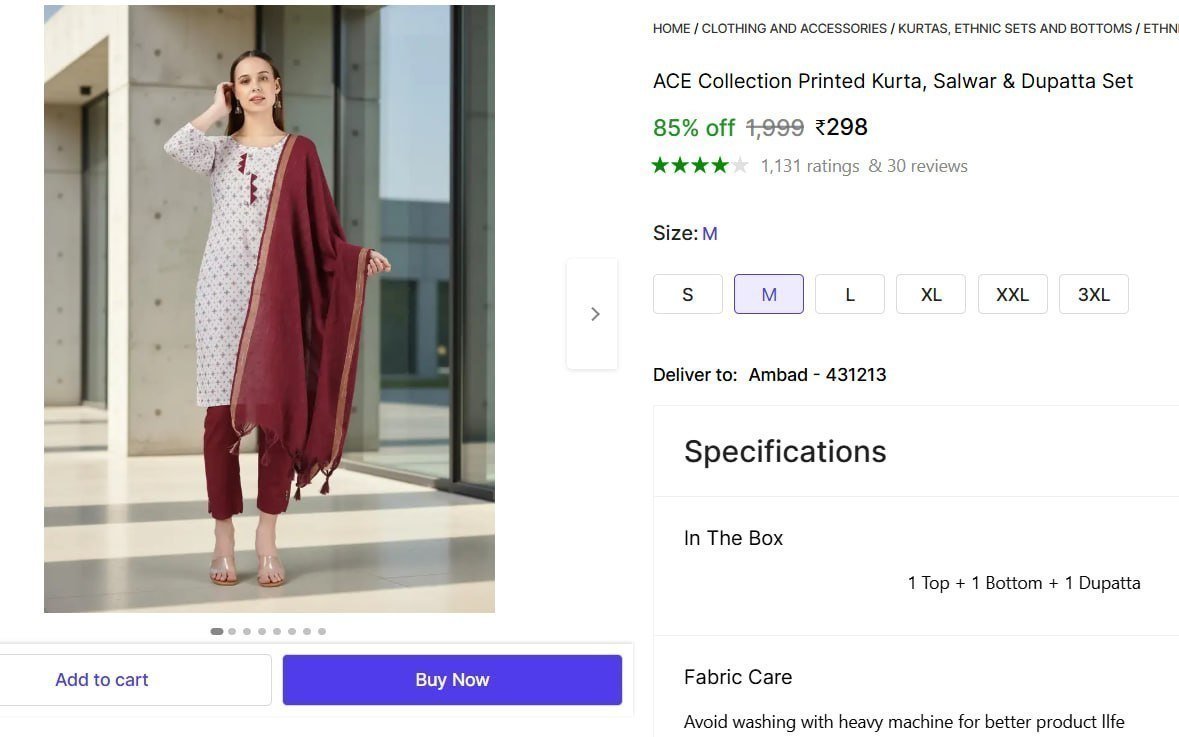
Task: Switch to size L
Action: [x=849, y=294]
